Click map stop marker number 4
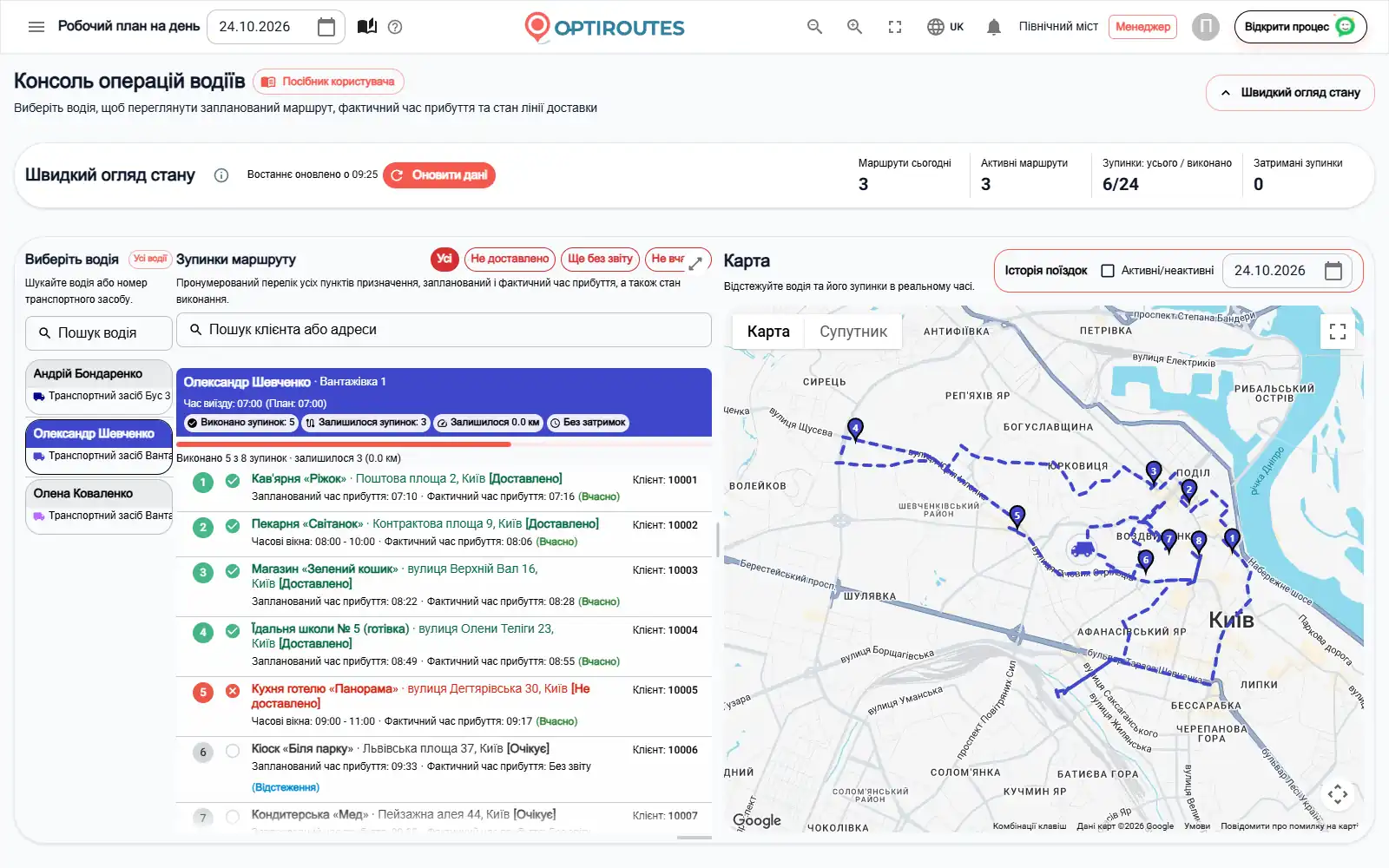Image resolution: width=1389 pixels, height=868 pixels. 855,430
